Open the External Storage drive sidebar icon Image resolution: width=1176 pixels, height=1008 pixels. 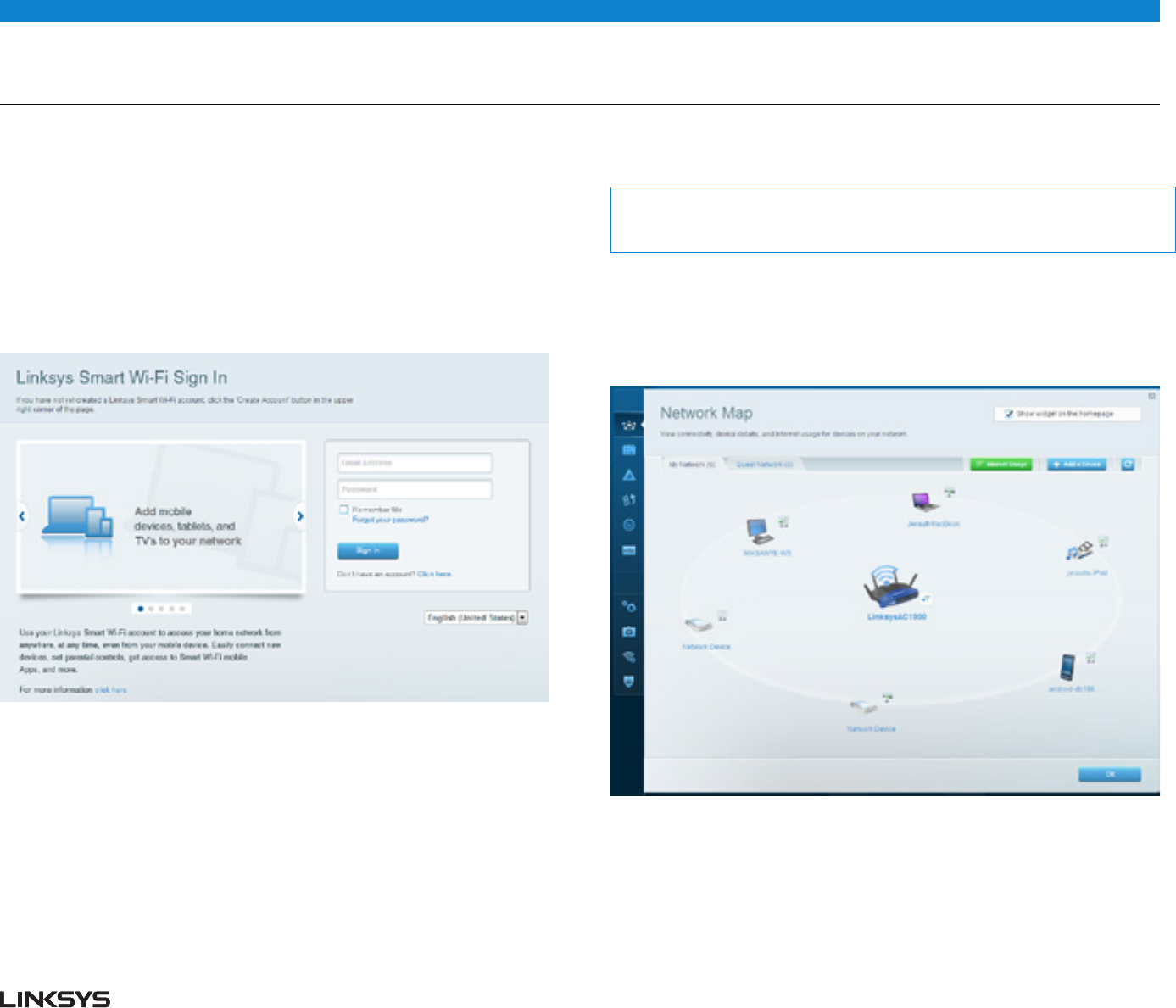point(628,550)
